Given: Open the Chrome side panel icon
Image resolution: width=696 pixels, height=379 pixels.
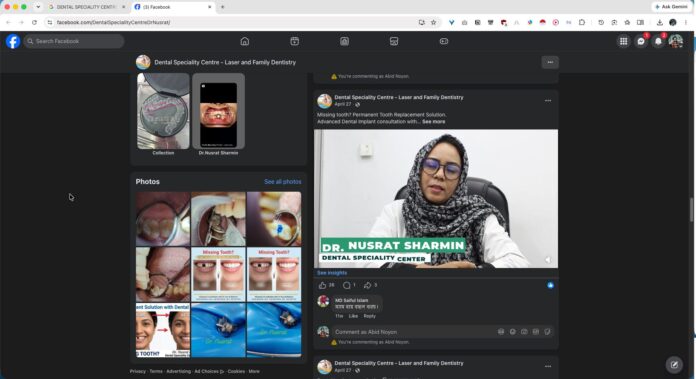Looking at the screenshot, I should (x=640, y=22).
